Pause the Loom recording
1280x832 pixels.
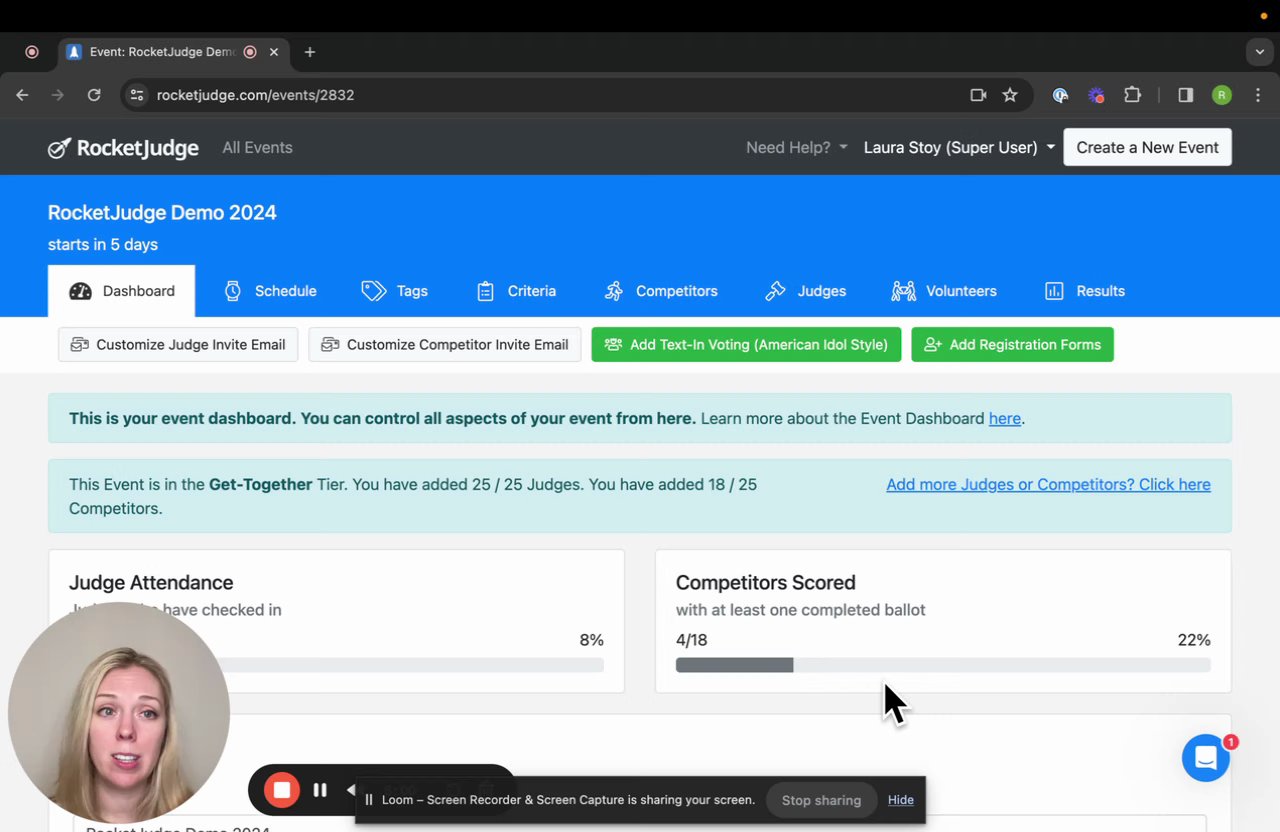pos(320,790)
